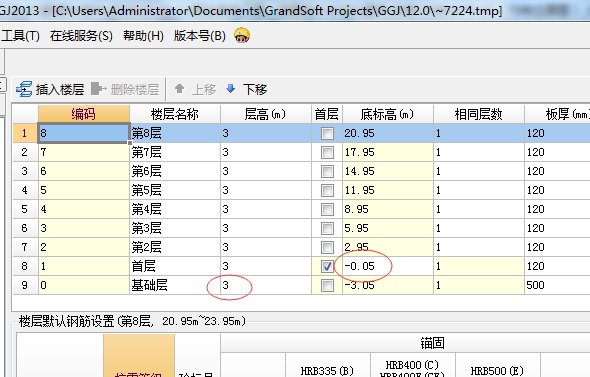
Task: Click the 编码 column header
Action: (x=84, y=114)
